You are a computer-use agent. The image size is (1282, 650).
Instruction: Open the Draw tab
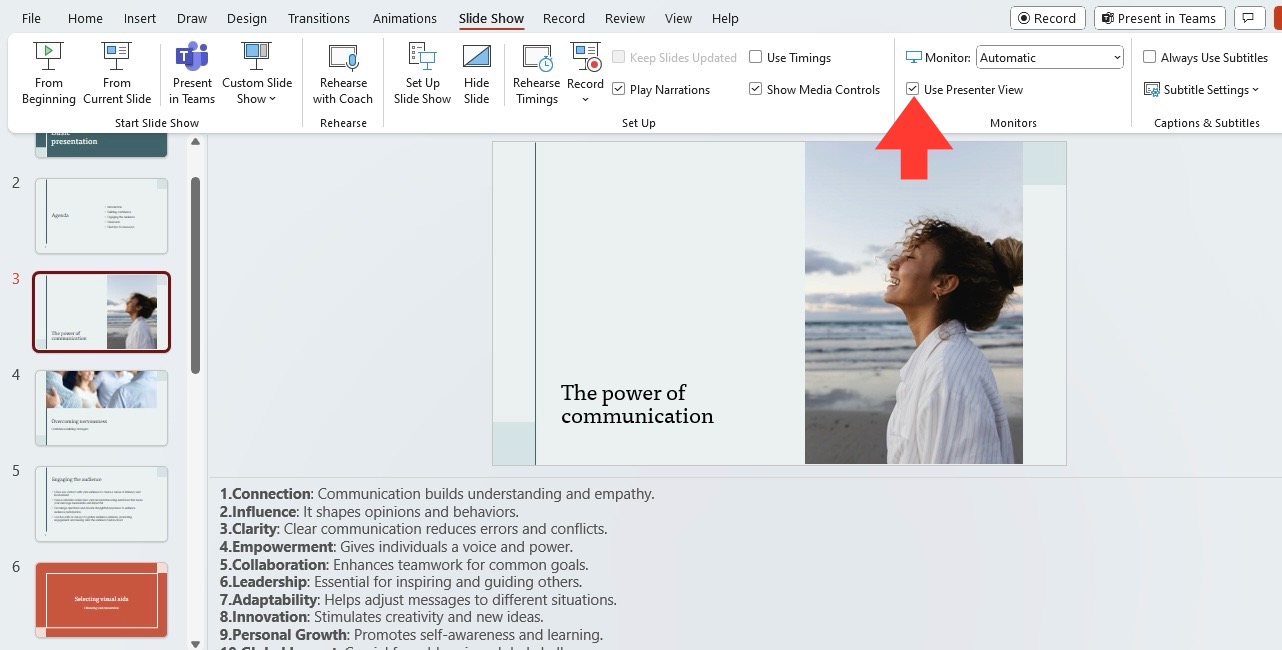[192, 18]
